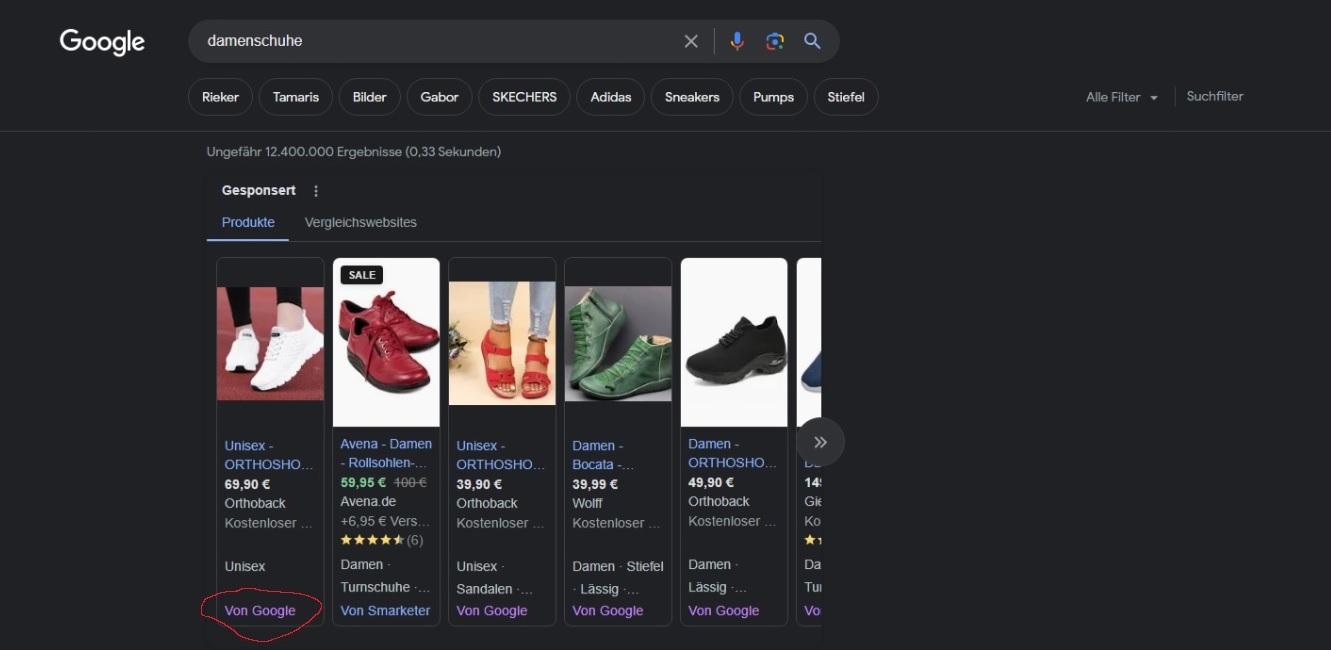Open Google Lens image search icon
The height and width of the screenshot is (650, 1331).
(775, 41)
